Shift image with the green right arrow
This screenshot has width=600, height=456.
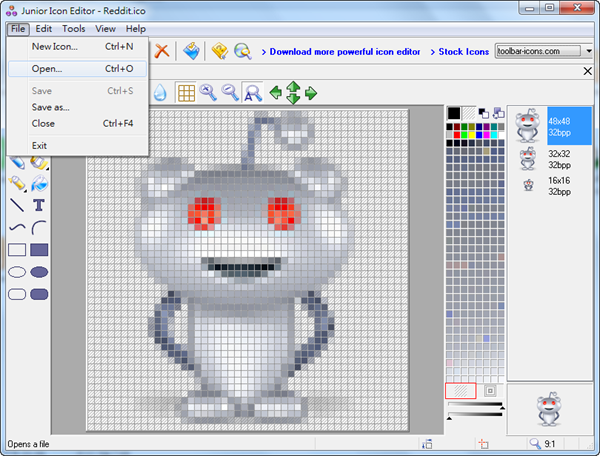[310, 93]
